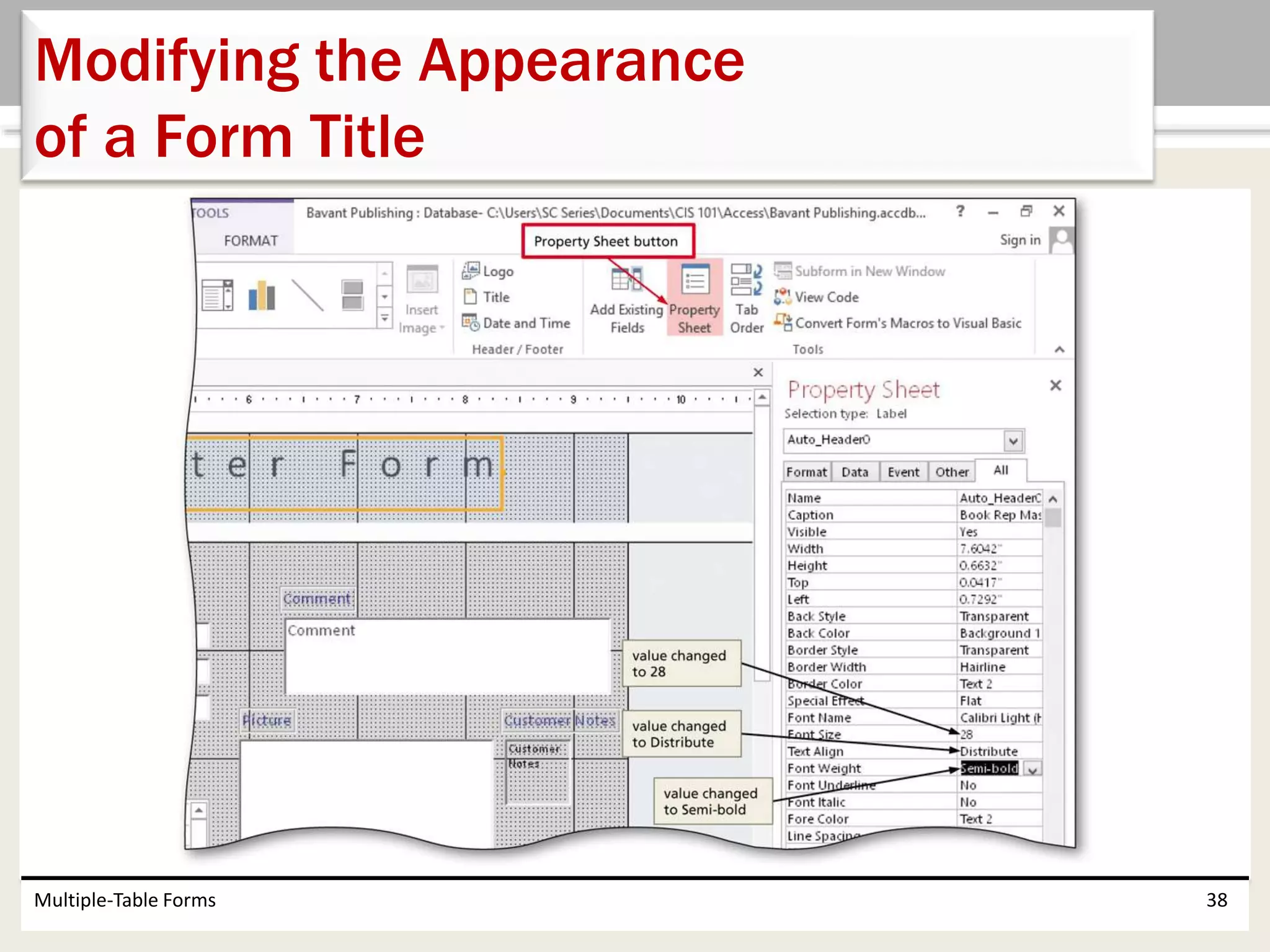The height and width of the screenshot is (952, 1270).
Task: Convert Form's Macros to Visual Basic
Action: pos(897,323)
